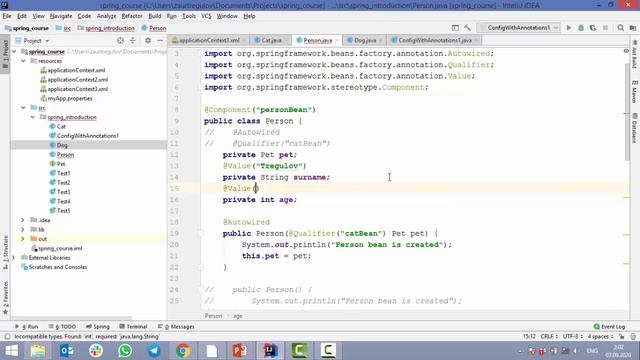This screenshot has height=360, width=640.
Task: Open File Explorer from taskbar
Action: coord(38,351)
